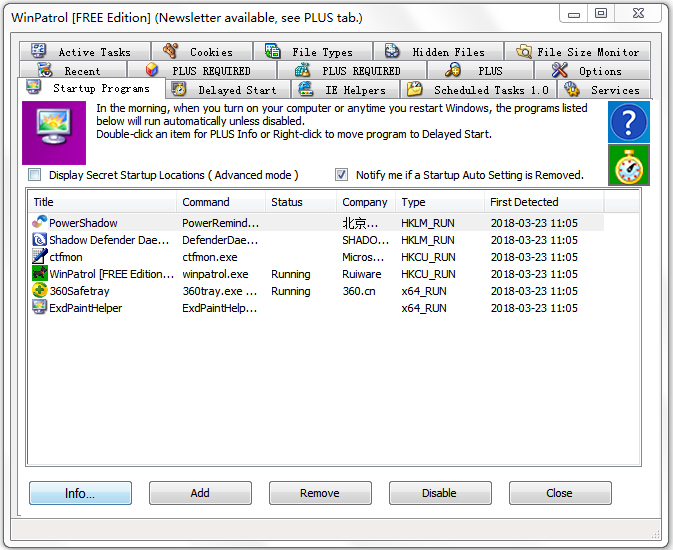Sort list by Command column header

tap(221, 202)
